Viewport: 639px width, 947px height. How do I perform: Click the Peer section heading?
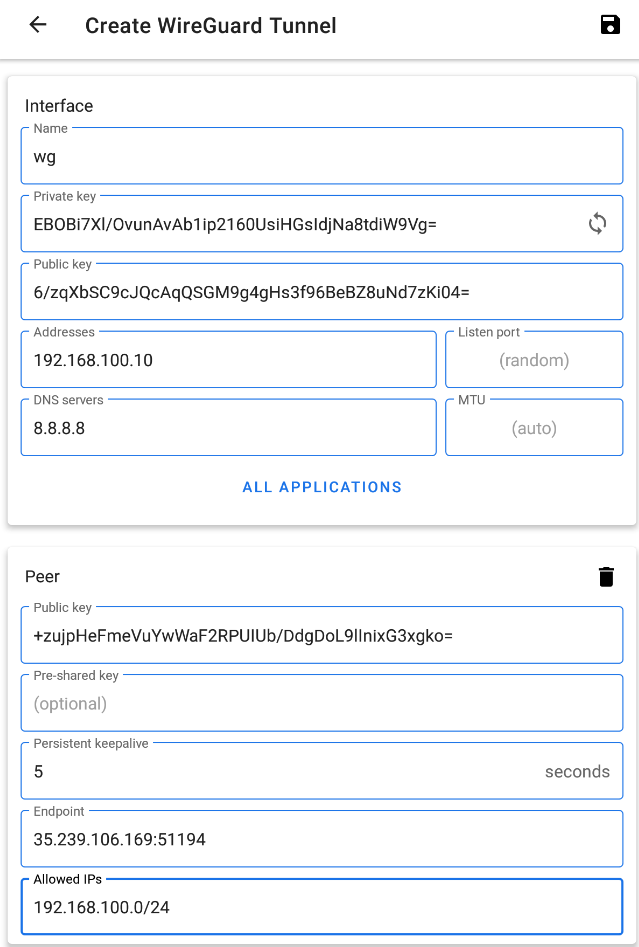click(x=43, y=577)
